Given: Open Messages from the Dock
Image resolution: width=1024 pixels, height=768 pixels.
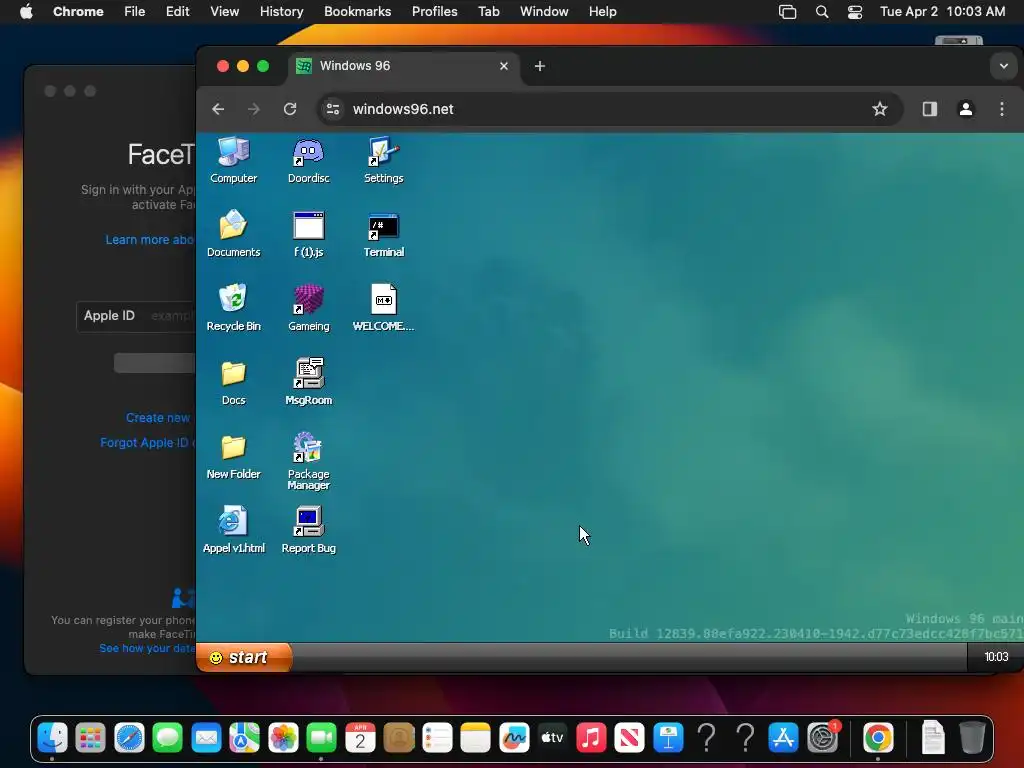Looking at the screenshot, I should (168, 738).
